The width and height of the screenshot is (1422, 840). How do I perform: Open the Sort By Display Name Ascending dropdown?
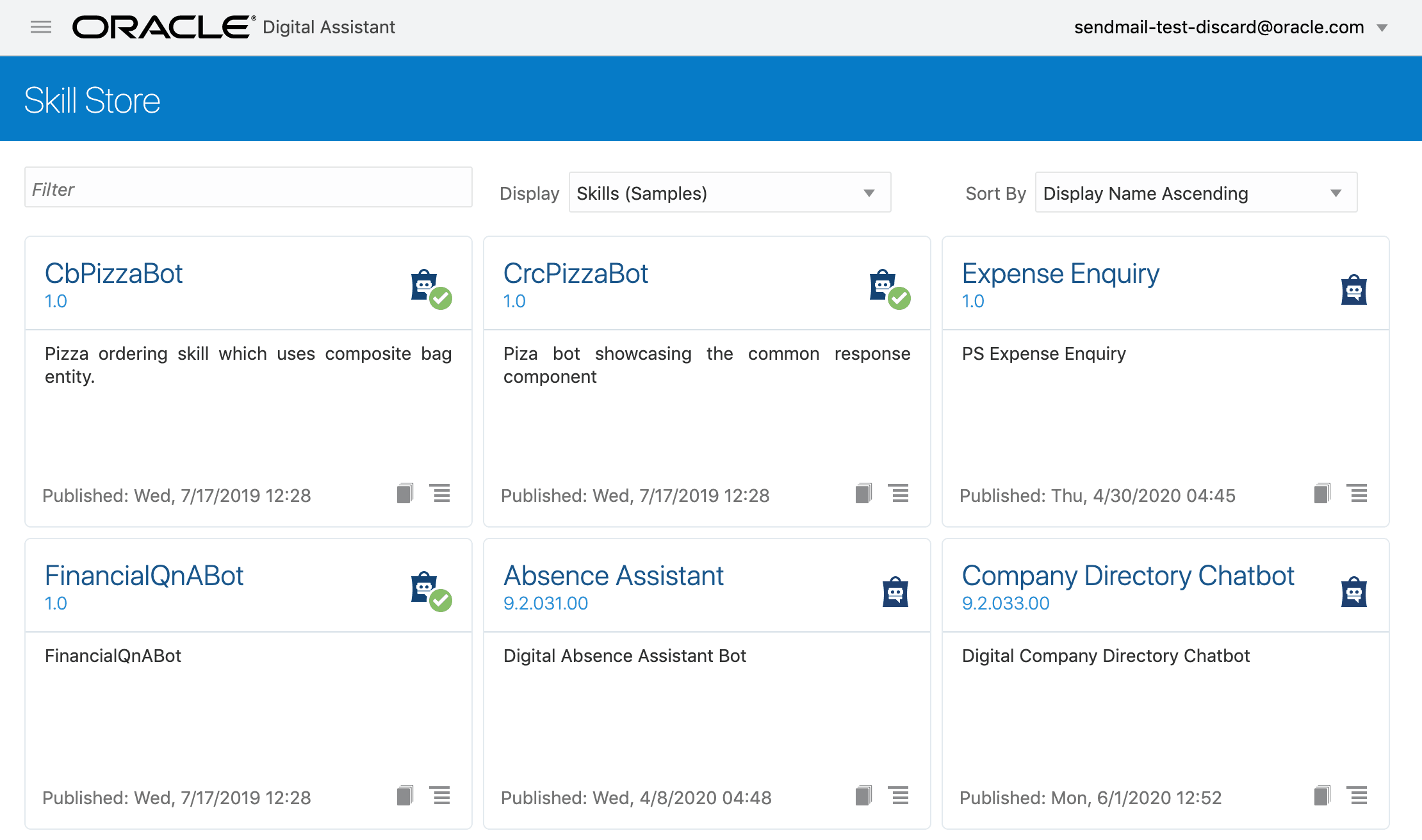point(1195,193)
